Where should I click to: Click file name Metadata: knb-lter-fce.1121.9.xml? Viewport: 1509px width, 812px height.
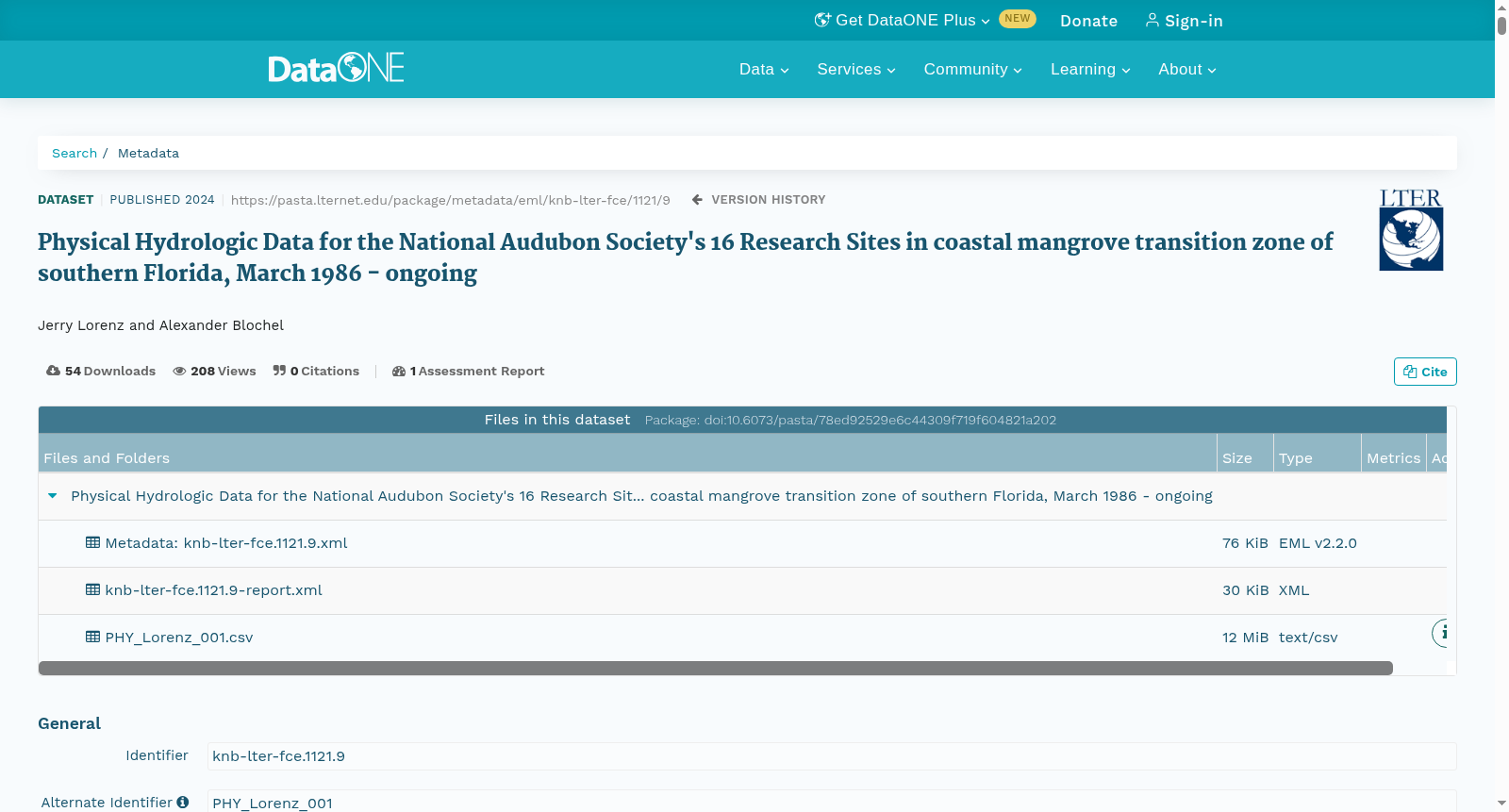(x=226, y=543)
